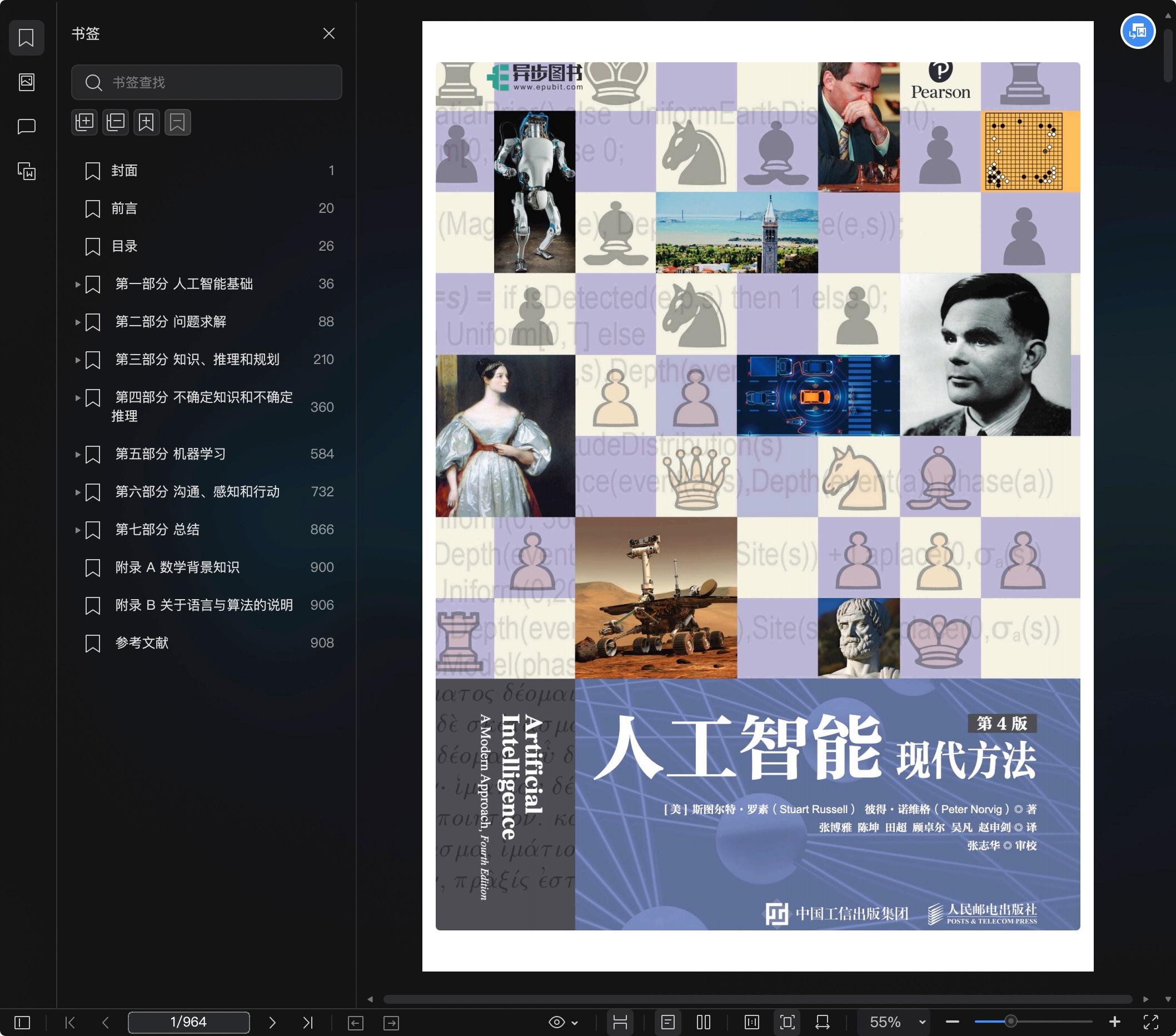Click scroll-left arrow of horizontal scrollbar

point(371,999)
